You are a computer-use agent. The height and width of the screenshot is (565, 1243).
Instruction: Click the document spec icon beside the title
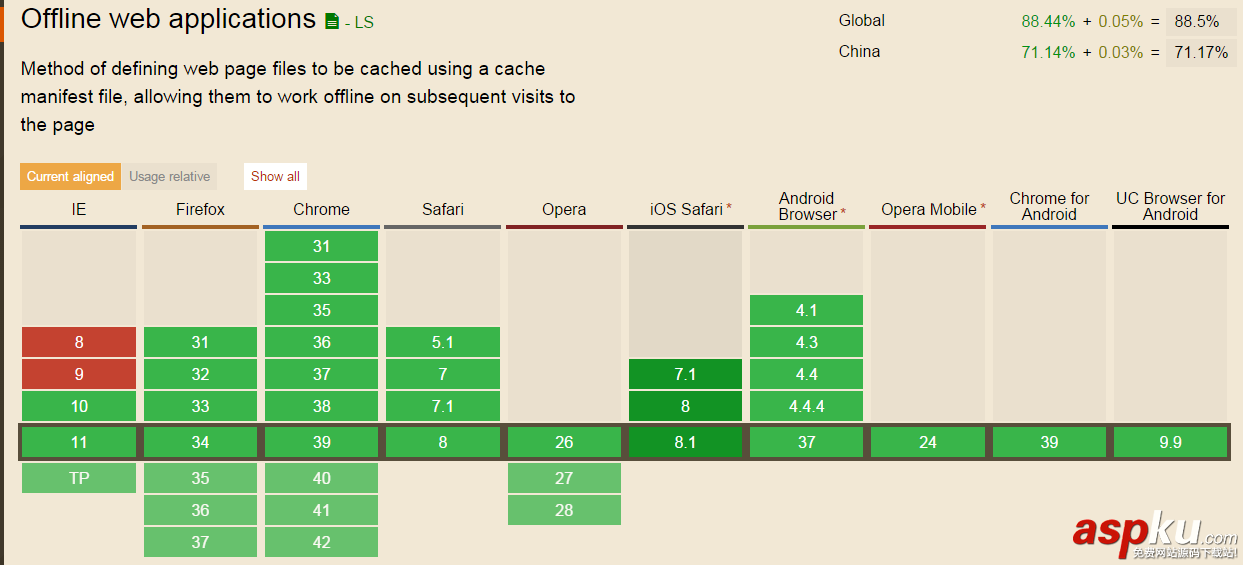tap(332, 21)
